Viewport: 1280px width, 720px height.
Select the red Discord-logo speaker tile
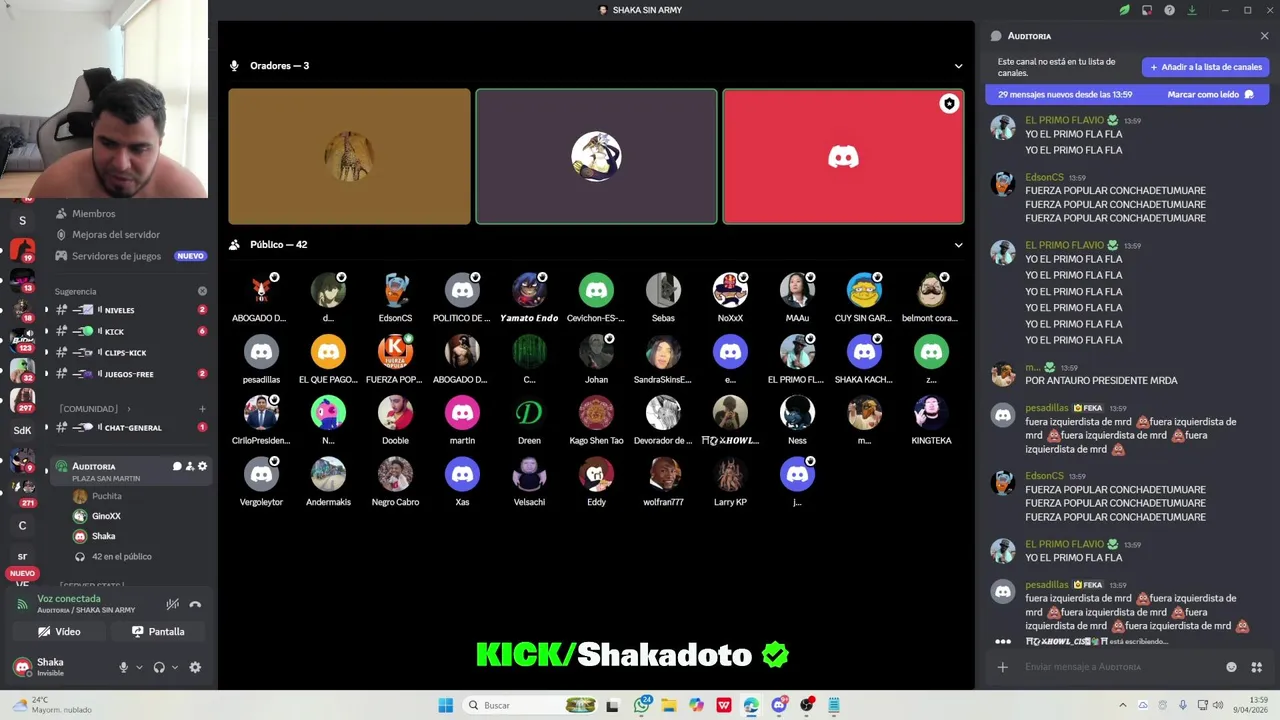click(843, 156)
